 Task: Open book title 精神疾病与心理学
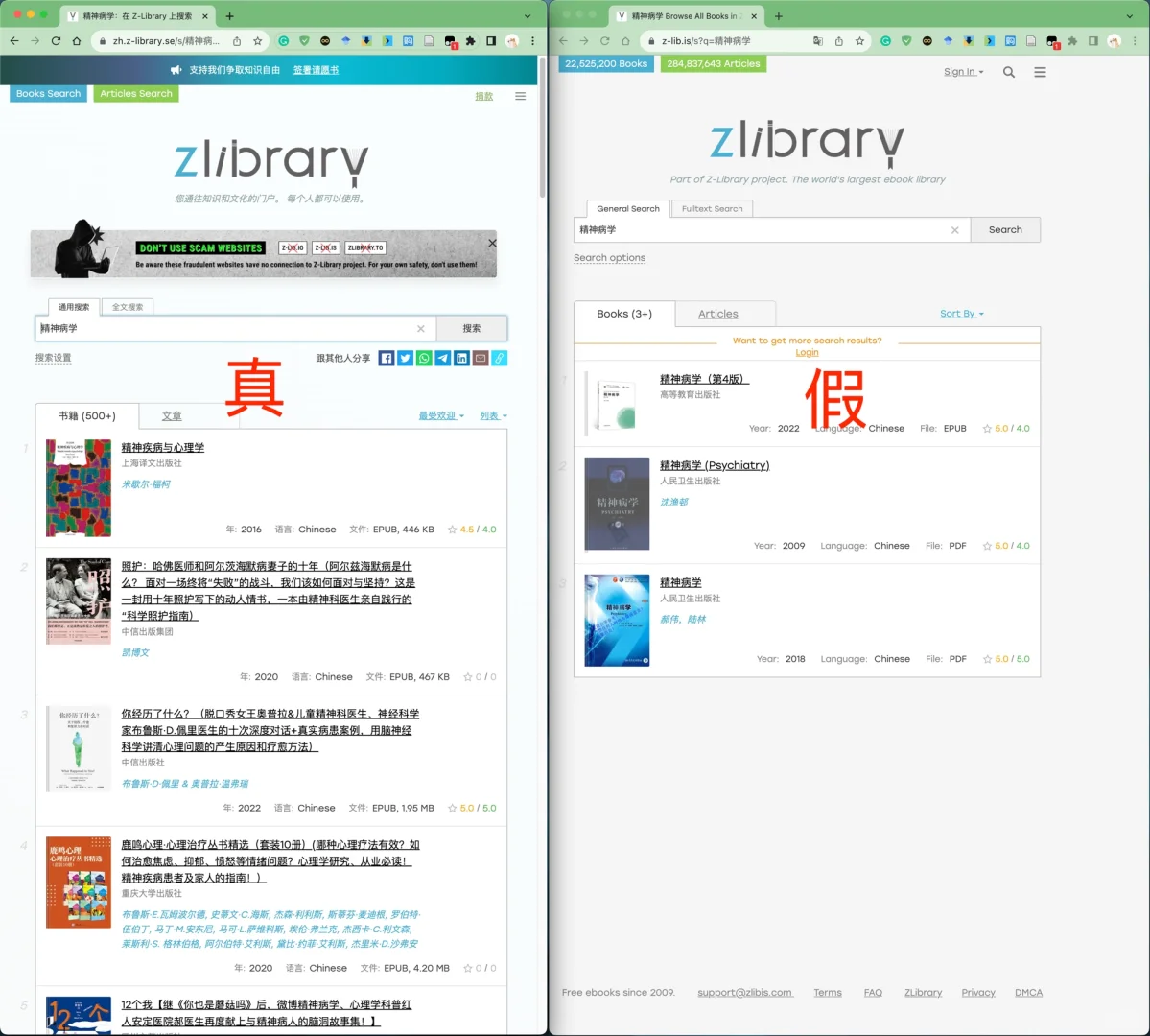pyautogui.click(x=163, y=448)
